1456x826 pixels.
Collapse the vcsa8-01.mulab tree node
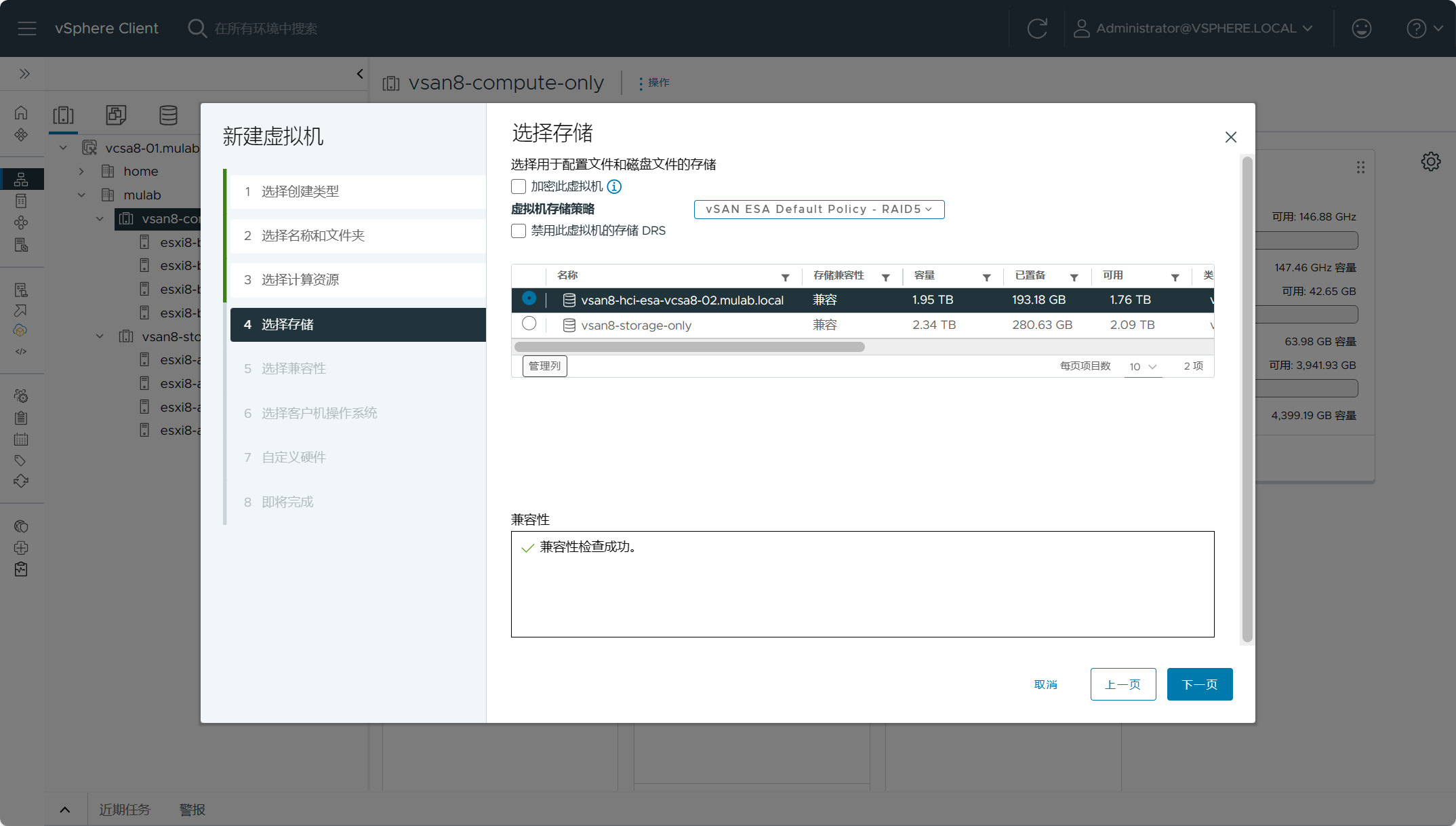63,148
